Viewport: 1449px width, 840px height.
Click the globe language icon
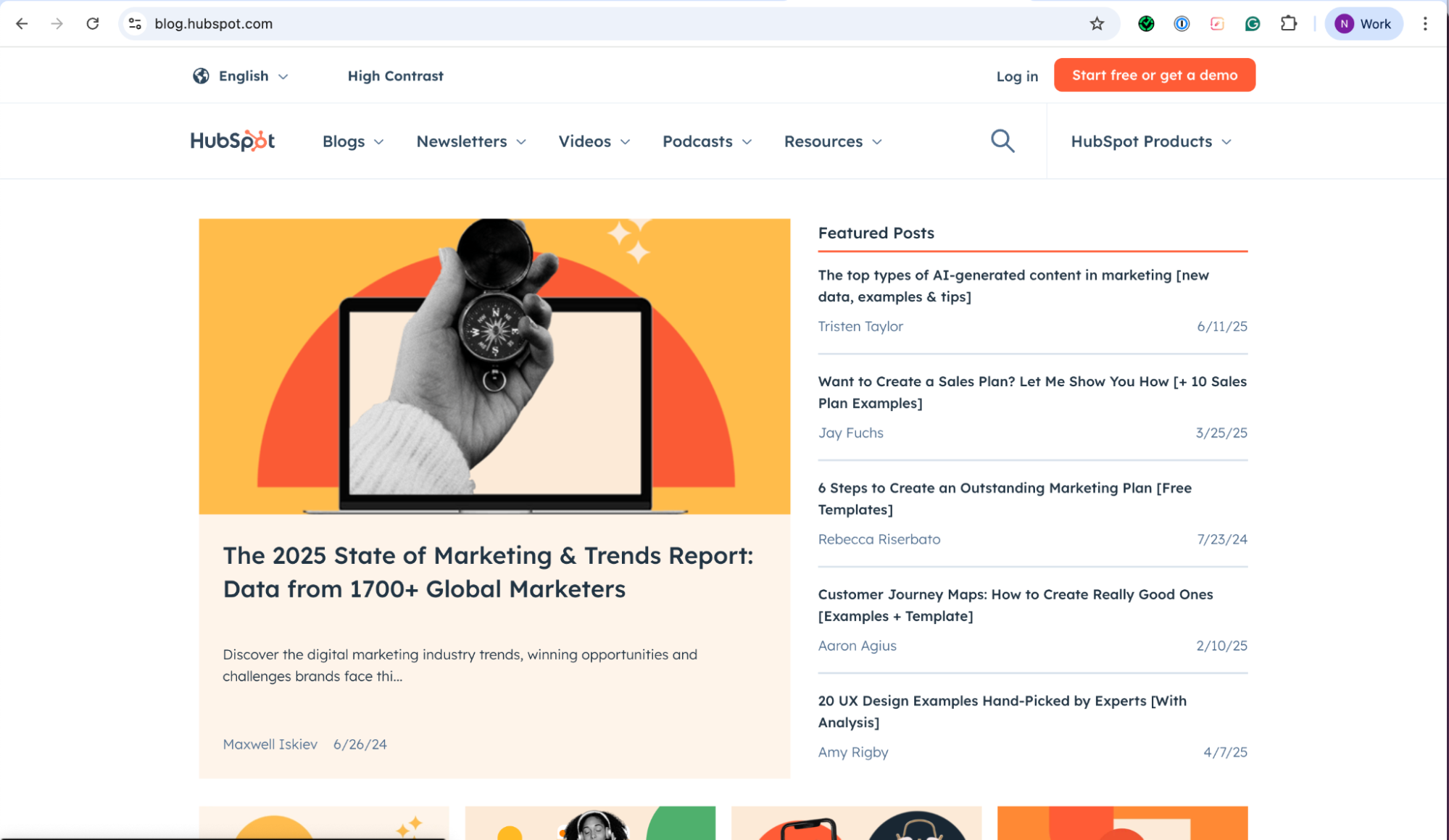(201, 76)
